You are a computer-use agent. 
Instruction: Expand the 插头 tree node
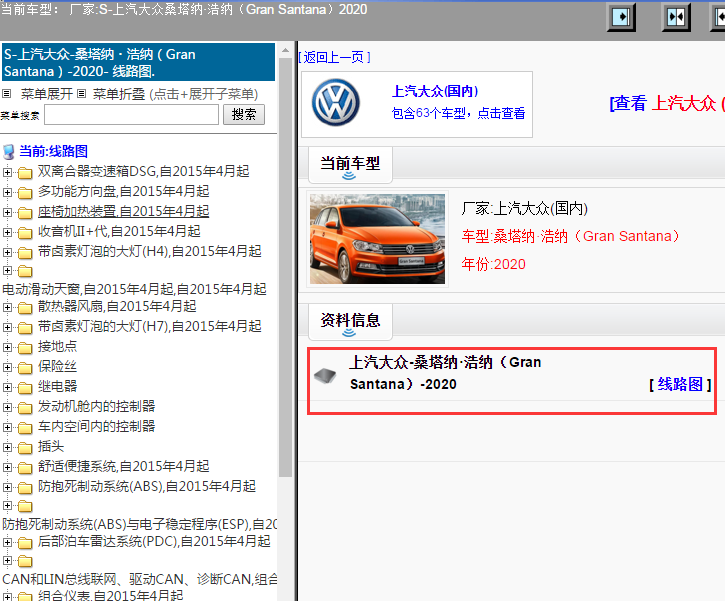pyautogui.click(x=7, y=447)
